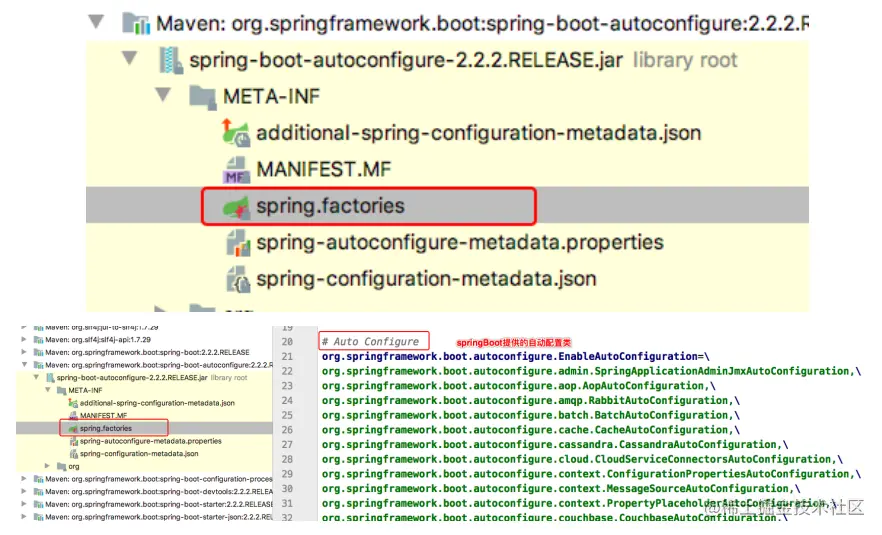Screen dimensions: 882x535
Task: Select MANIFEST.MF in the enlarged tree
Action: click(323, 169)
